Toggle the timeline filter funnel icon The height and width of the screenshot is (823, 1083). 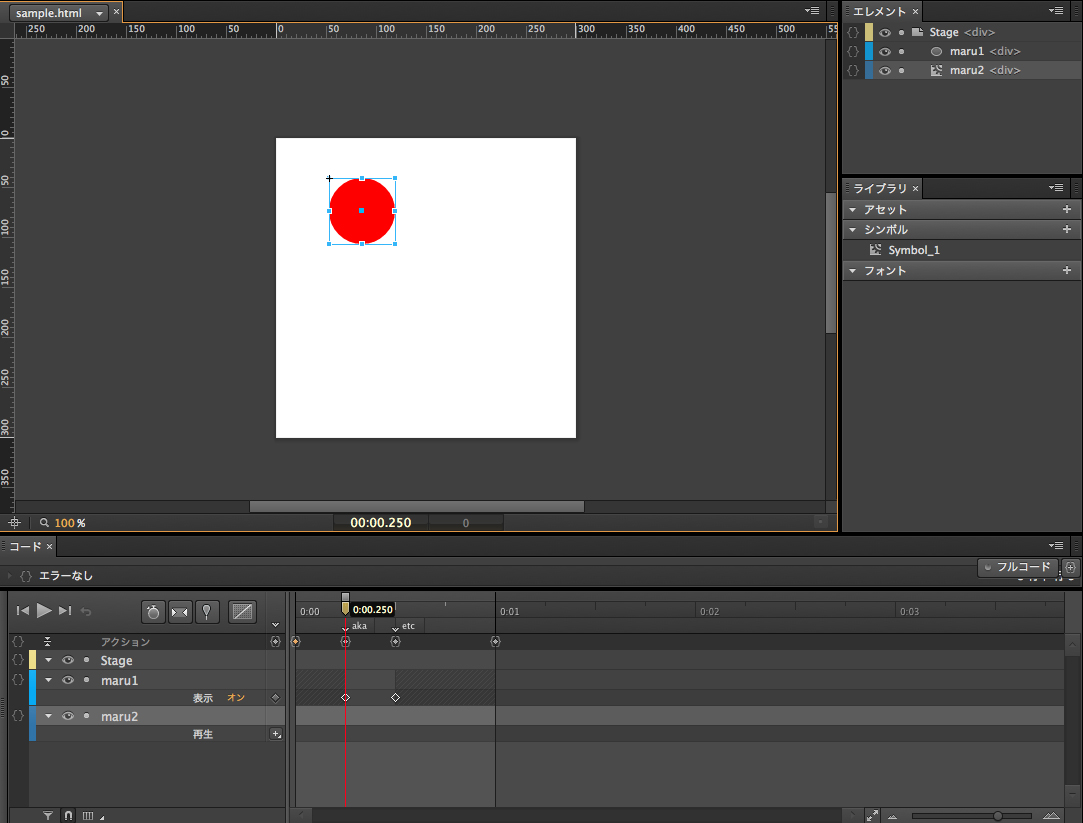[x=48, y=815]
